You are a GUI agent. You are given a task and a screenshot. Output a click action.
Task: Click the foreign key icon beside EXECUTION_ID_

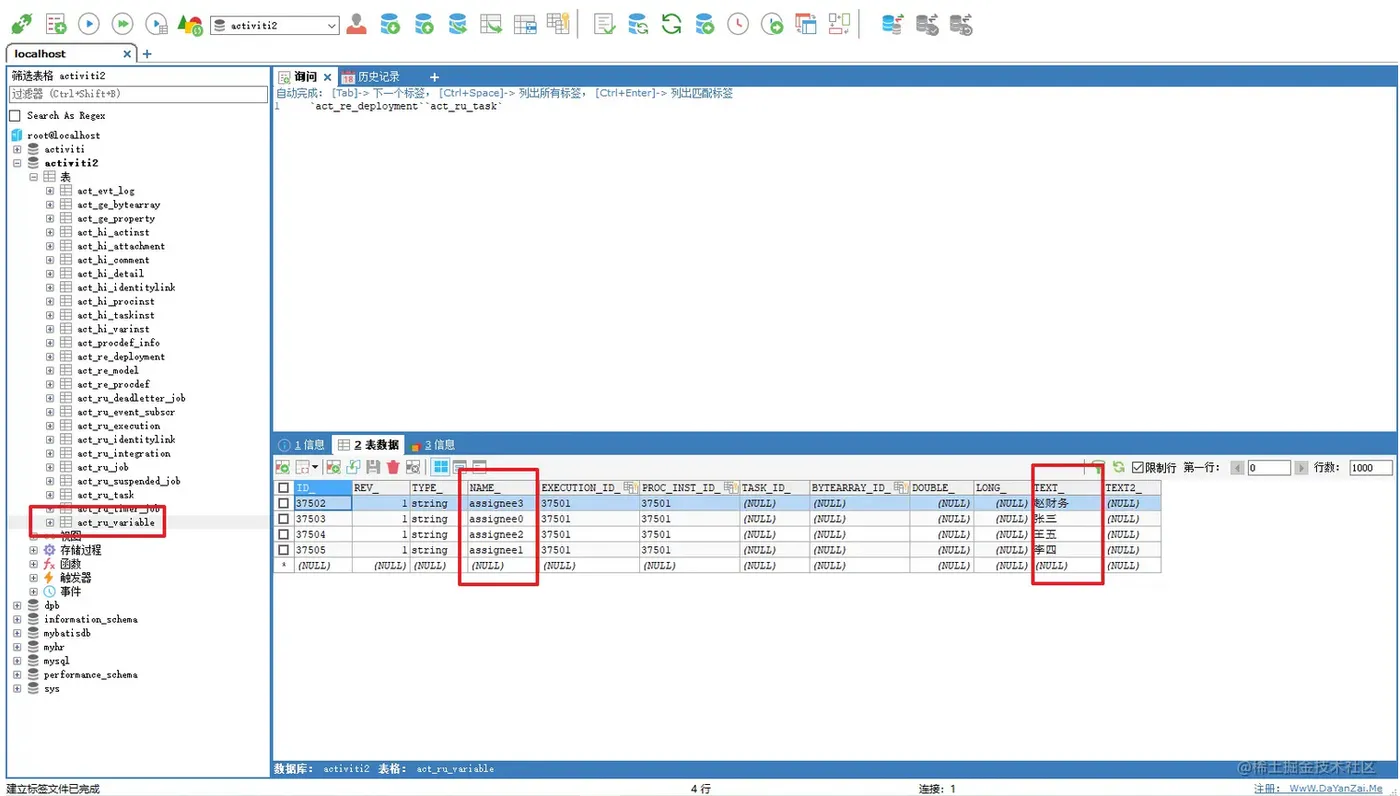point(630,488)
